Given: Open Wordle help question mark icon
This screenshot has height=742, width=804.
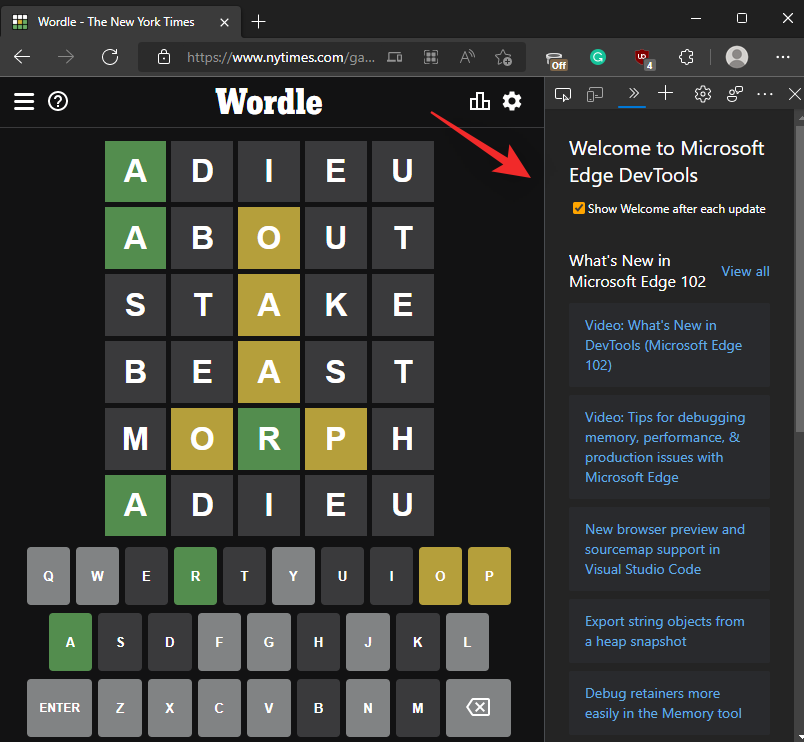Looking at the screenshot, I should (x=58, y=101).
